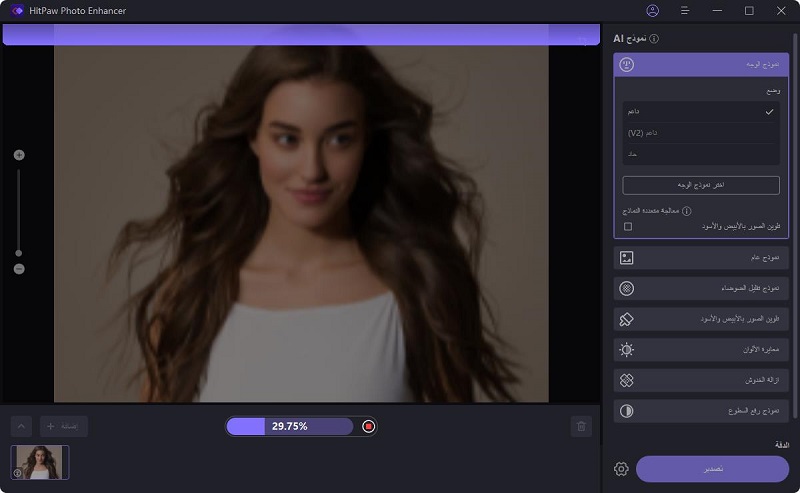Collapse the Face Model panel header
Image resolution: width=800 pixels, height=493 pixels.
(x=700, y=65)
